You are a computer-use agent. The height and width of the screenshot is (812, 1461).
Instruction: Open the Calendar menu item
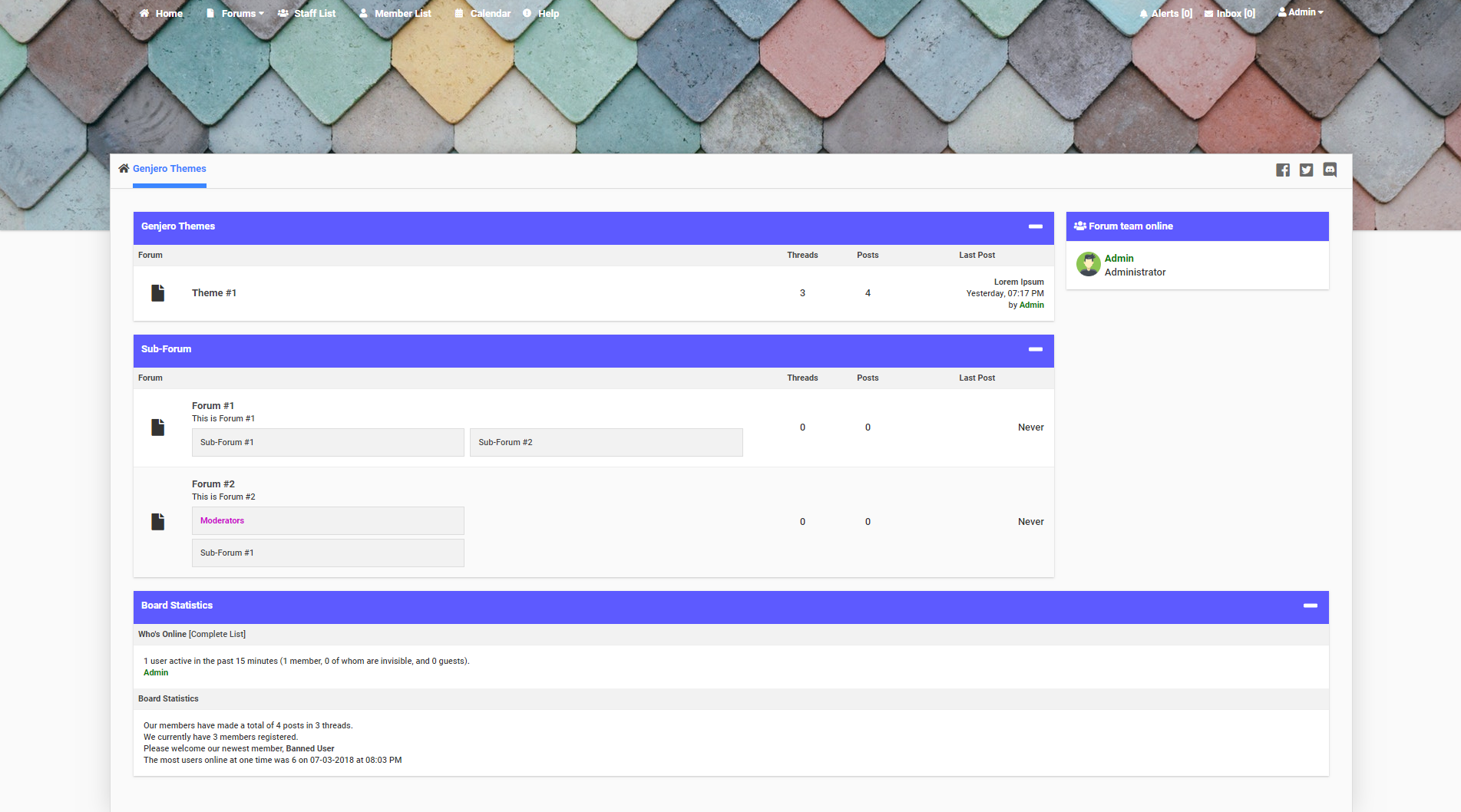[x=483, y=14]
